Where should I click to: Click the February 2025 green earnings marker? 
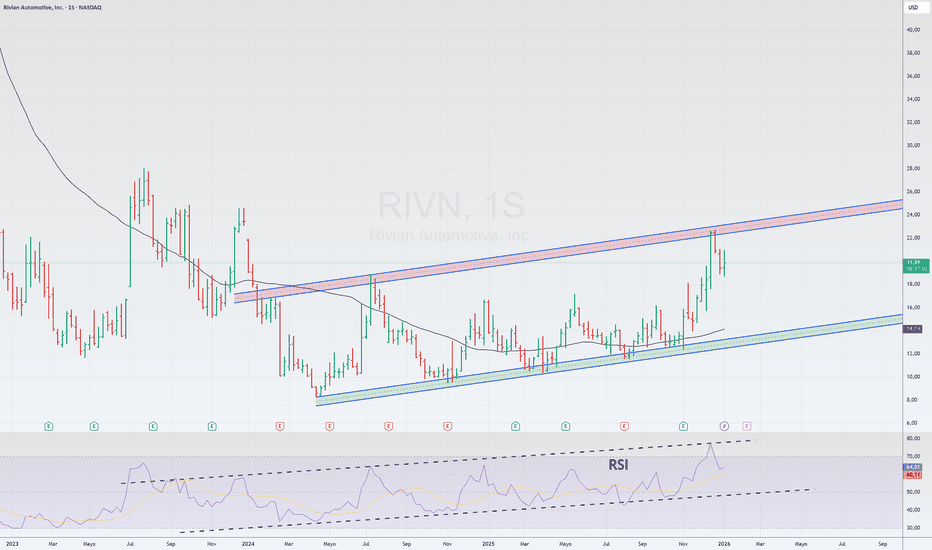[515, 426]
